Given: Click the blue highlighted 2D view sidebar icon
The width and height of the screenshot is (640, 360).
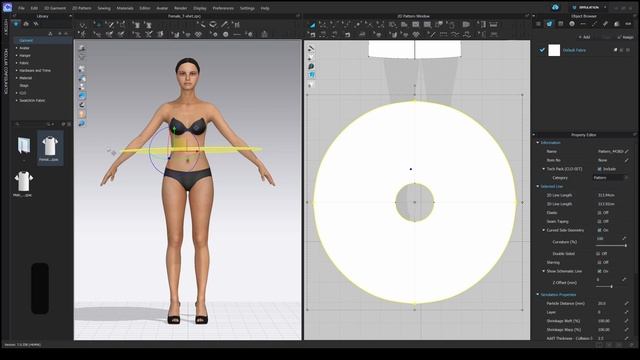Looking at the screenshot, I should (311, 75).
